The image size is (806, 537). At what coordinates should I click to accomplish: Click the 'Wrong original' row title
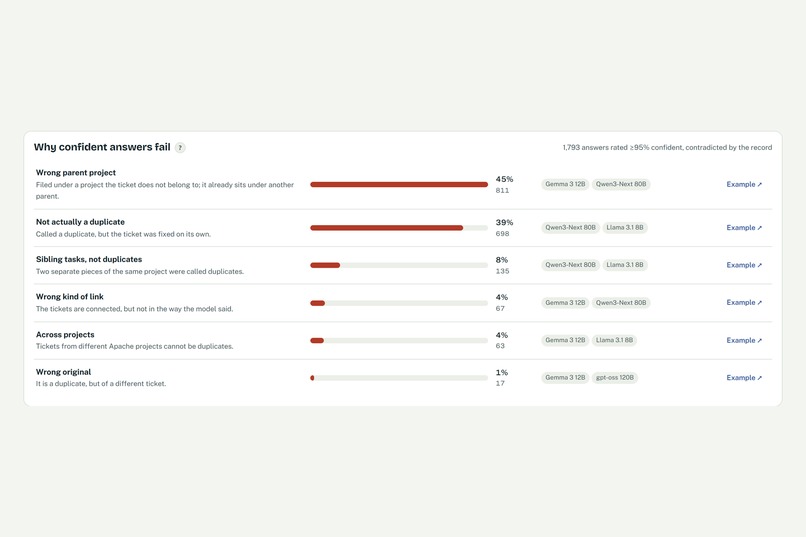point(63,372)
